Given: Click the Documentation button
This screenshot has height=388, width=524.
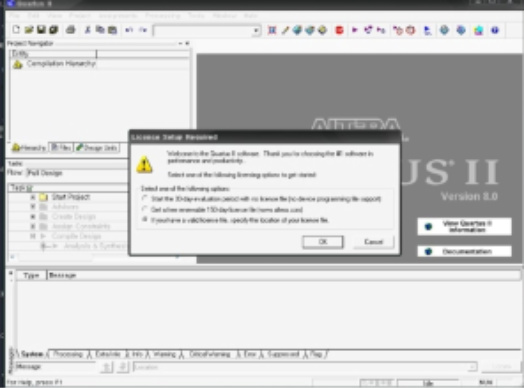Looking at the screenshot, I should point(465,252).
